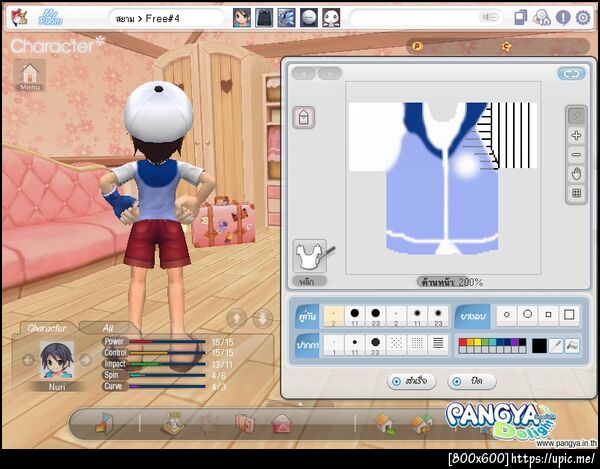Select the soft brush size 11
The height and width of the screenshot is (469, 600).
(x=417, y=316)
